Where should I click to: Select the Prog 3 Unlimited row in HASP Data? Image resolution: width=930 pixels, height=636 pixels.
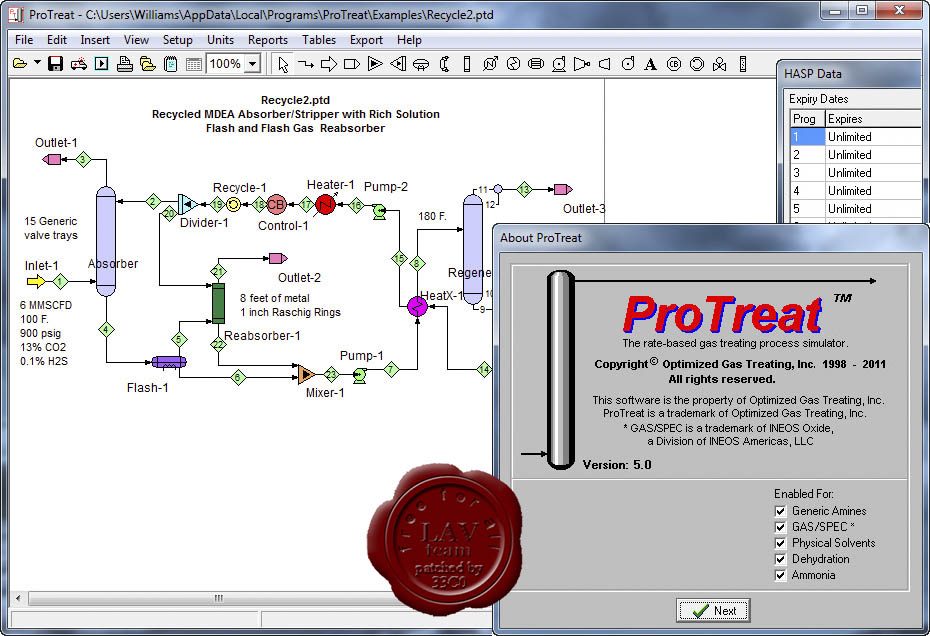pos(856,173)
